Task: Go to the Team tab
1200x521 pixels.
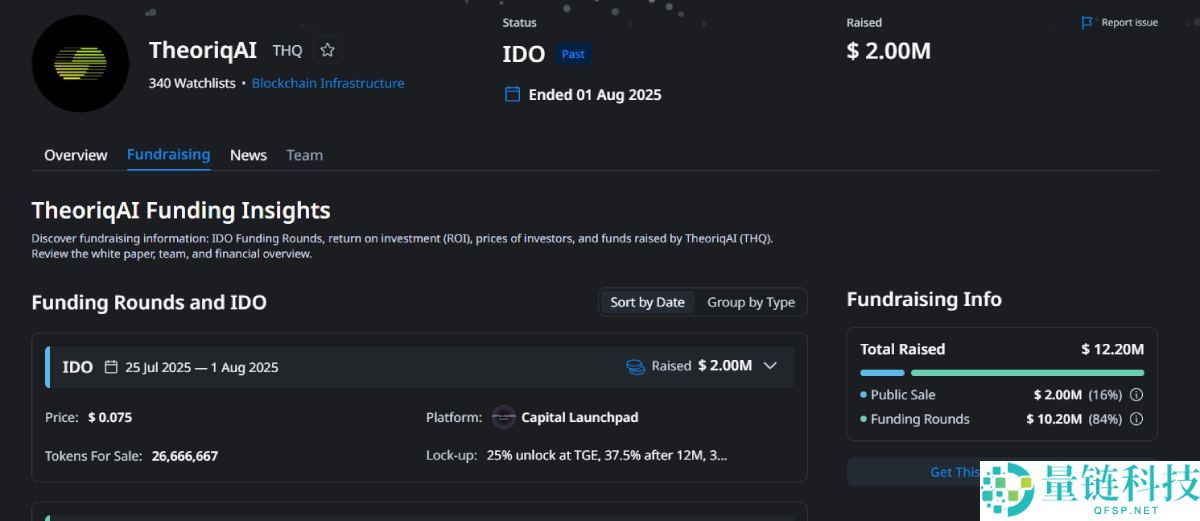Action: (304, 155)
